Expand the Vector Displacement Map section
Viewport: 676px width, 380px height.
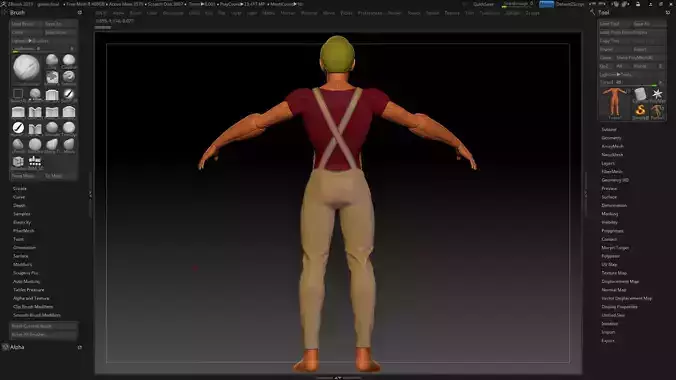pos(626,298)
